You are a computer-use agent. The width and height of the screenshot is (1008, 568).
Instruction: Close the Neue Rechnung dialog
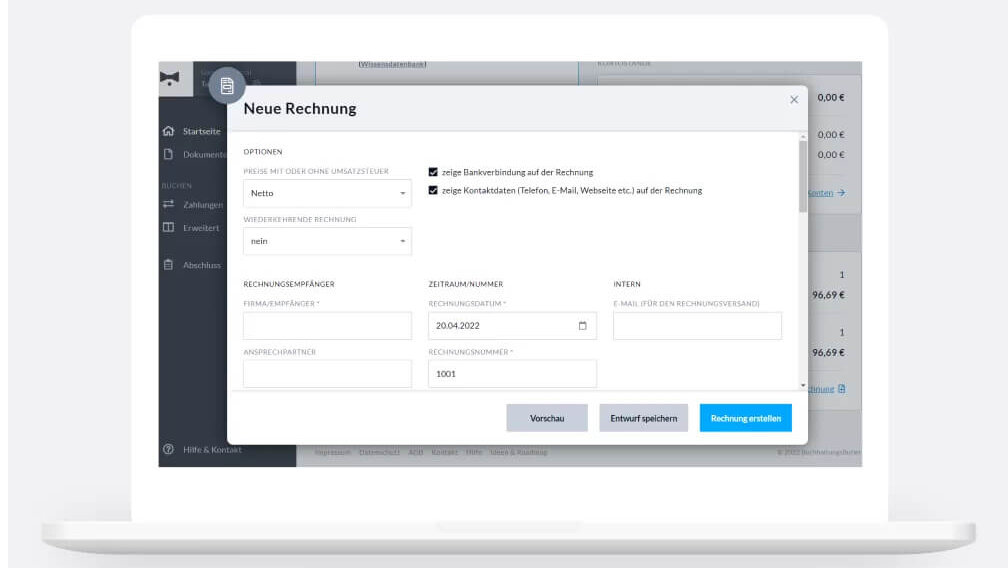point(794,100)
